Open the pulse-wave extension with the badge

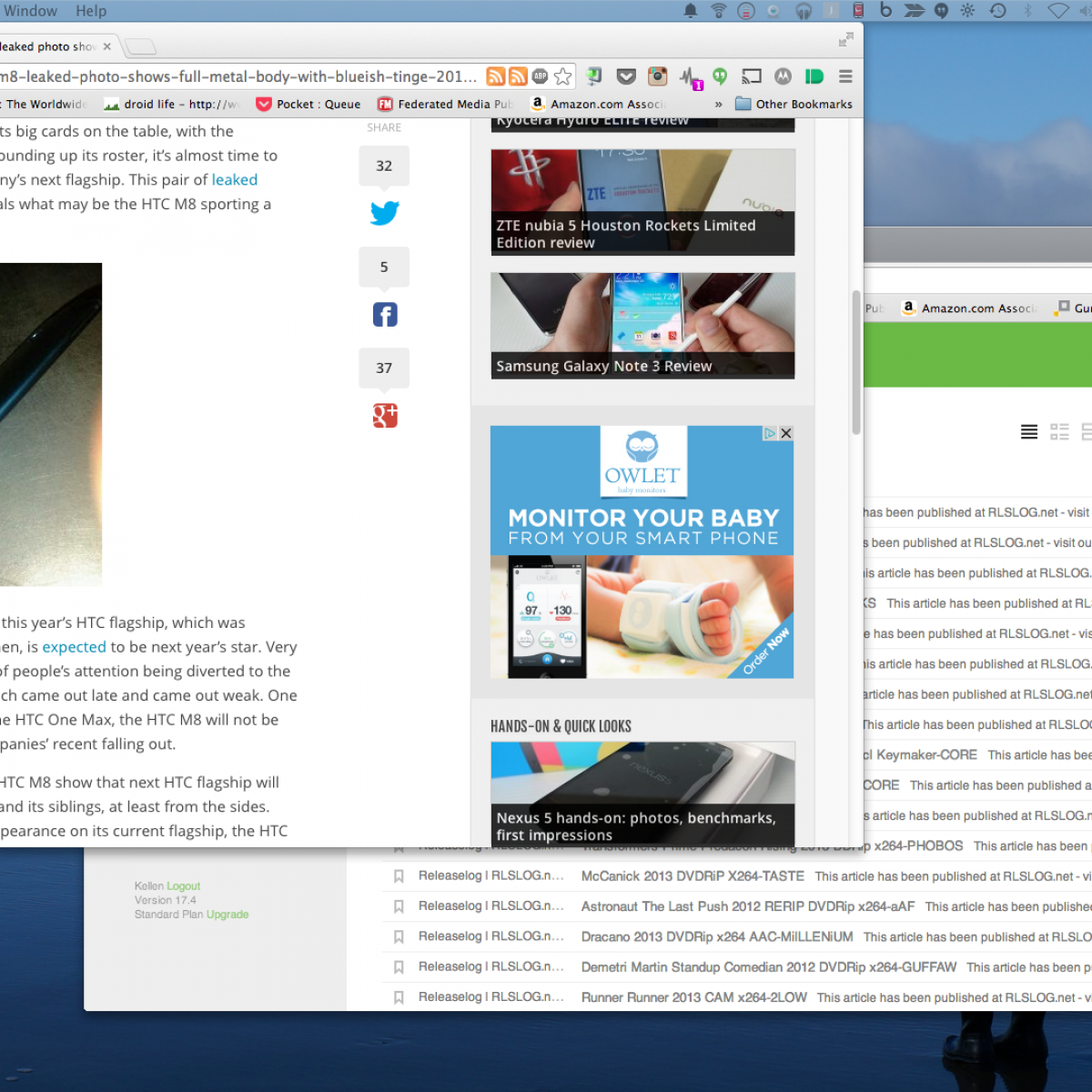tap(690, 77)
